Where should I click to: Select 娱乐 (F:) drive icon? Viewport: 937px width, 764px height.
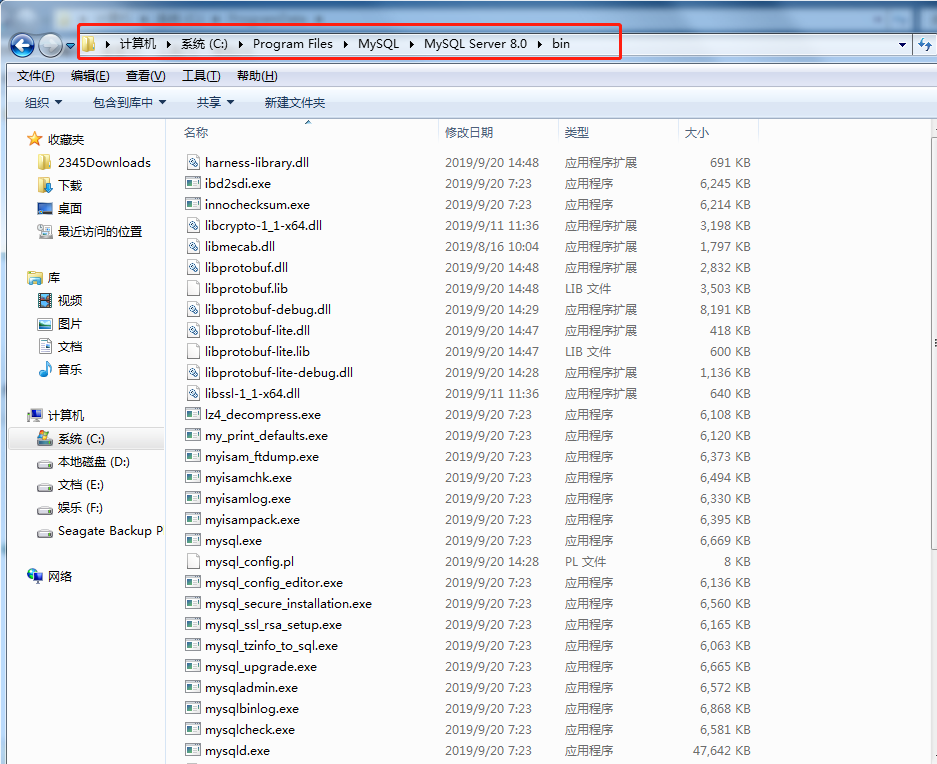pyautogui.click(x=45, y=509)
